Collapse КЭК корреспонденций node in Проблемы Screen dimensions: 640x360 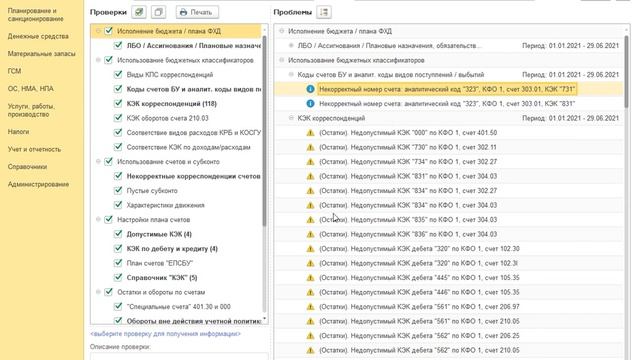click(291, 118)
